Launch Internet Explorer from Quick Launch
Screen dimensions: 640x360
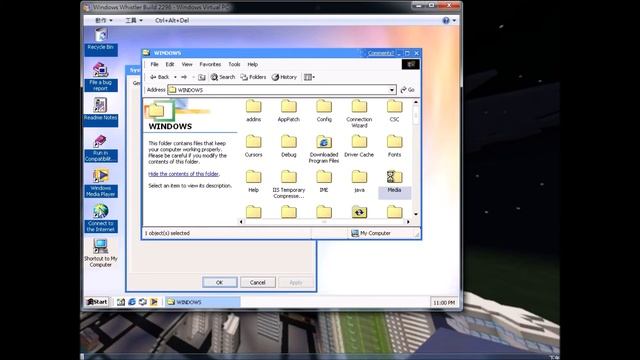pos(132,302)
